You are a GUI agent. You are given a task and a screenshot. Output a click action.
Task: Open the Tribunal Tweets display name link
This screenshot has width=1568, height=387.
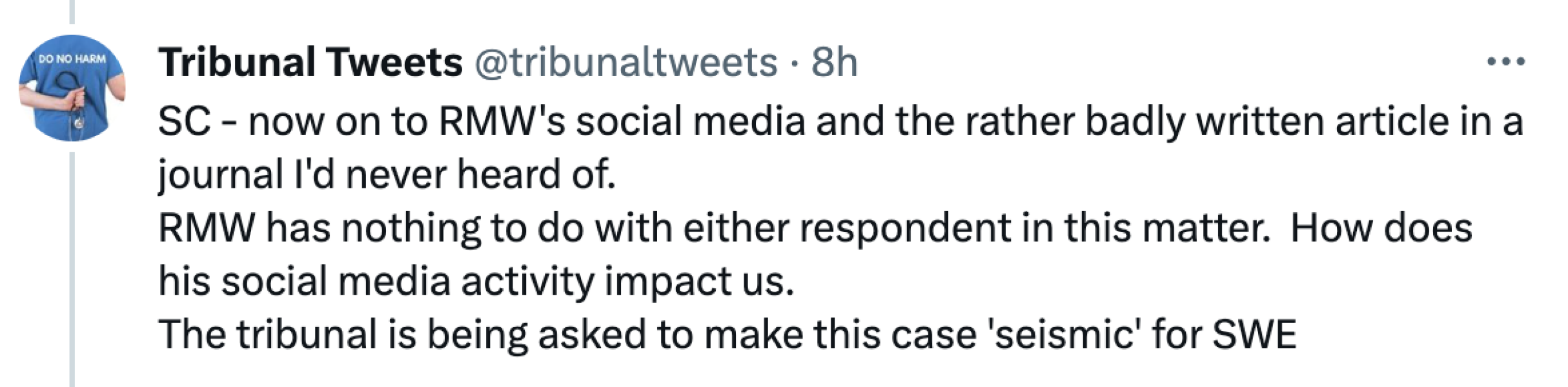[x=311, y=63]
